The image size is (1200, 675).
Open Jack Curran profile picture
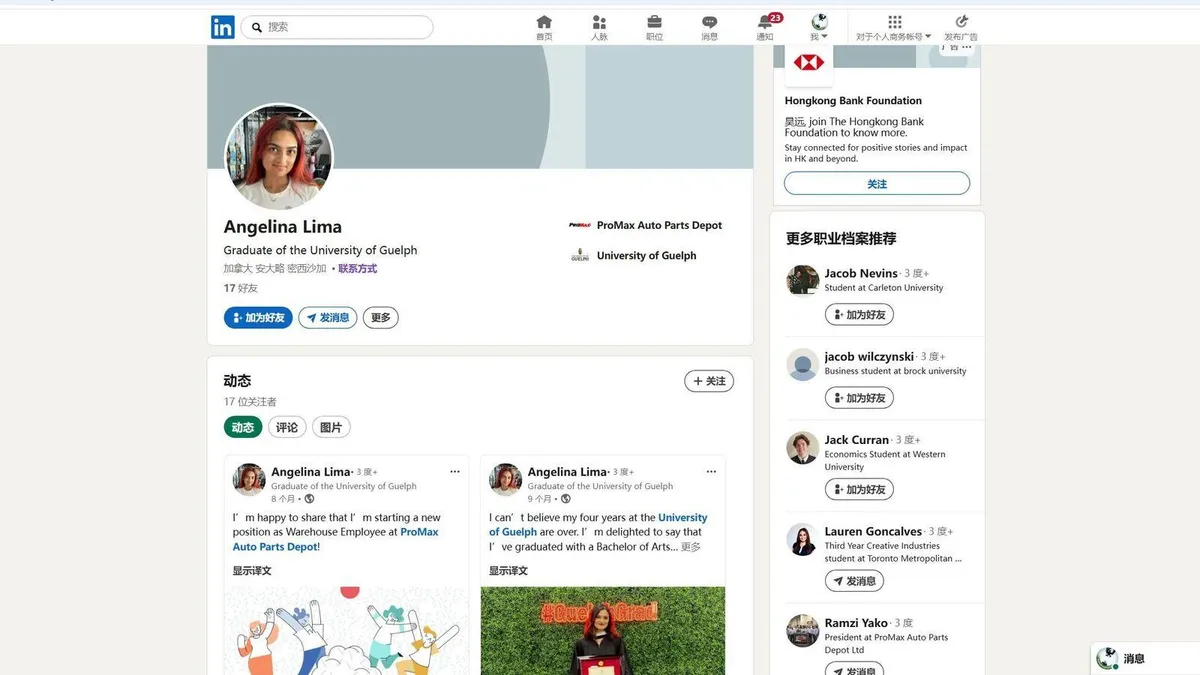tap(802, 448)
